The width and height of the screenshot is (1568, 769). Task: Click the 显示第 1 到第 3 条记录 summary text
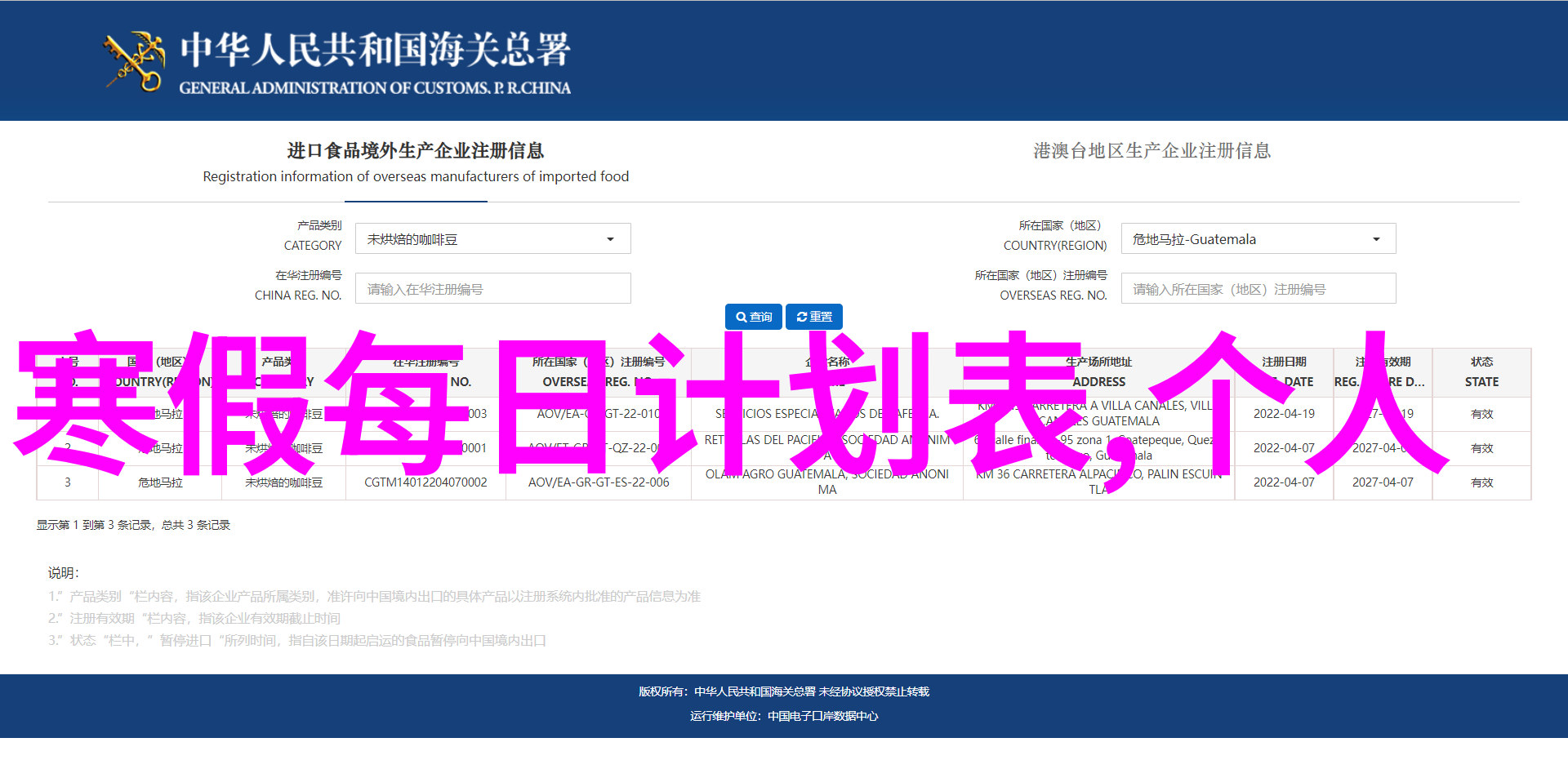click(x=133, y=525)
